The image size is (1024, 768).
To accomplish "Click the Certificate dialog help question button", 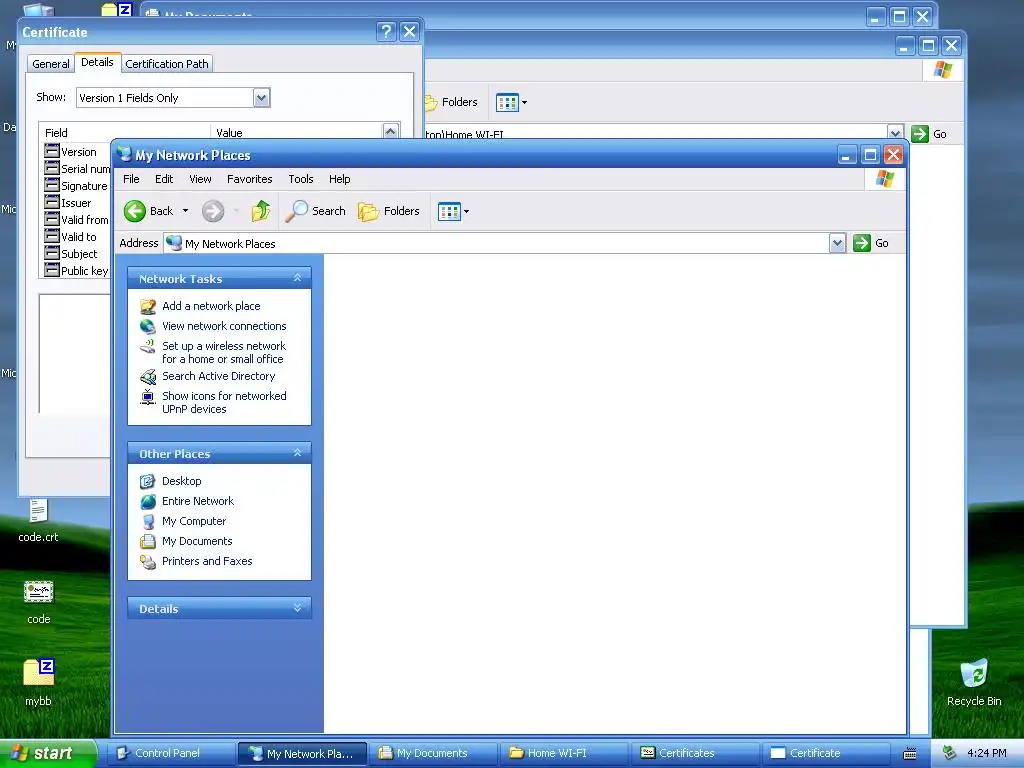I will tap(386, 31).
